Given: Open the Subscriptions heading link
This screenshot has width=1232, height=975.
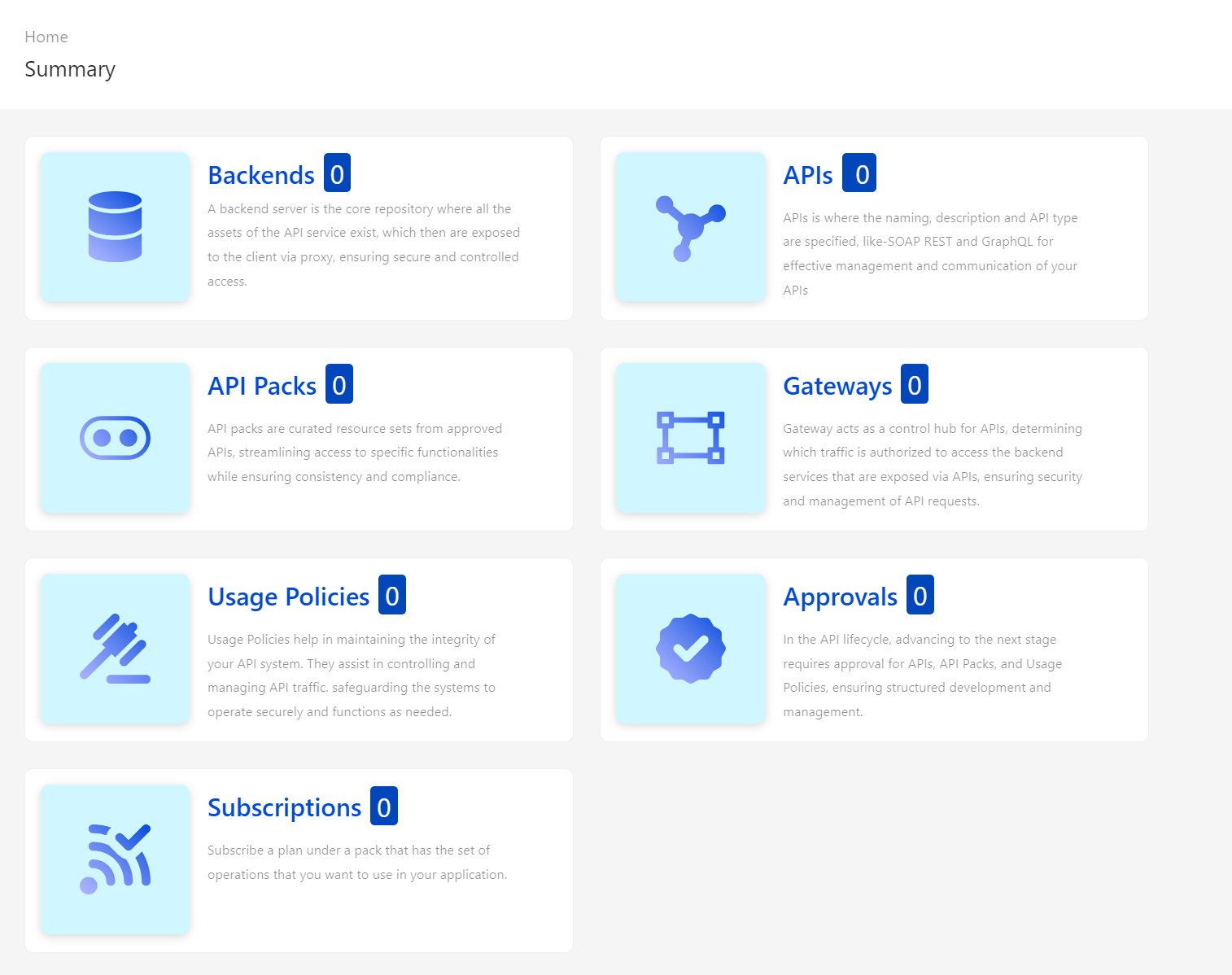Looking at the screenshot, I should coord(284,807).
